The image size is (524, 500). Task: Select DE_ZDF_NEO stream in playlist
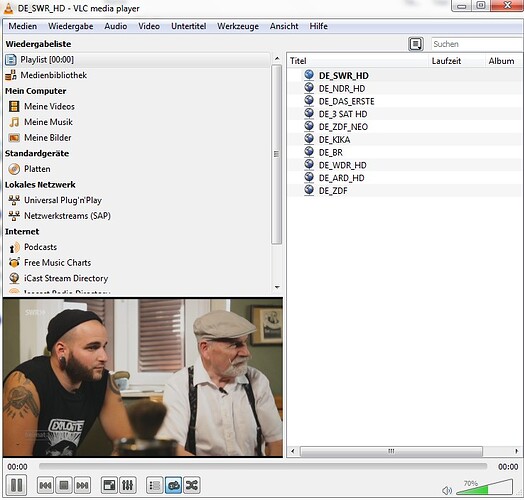tap(343, 127)
